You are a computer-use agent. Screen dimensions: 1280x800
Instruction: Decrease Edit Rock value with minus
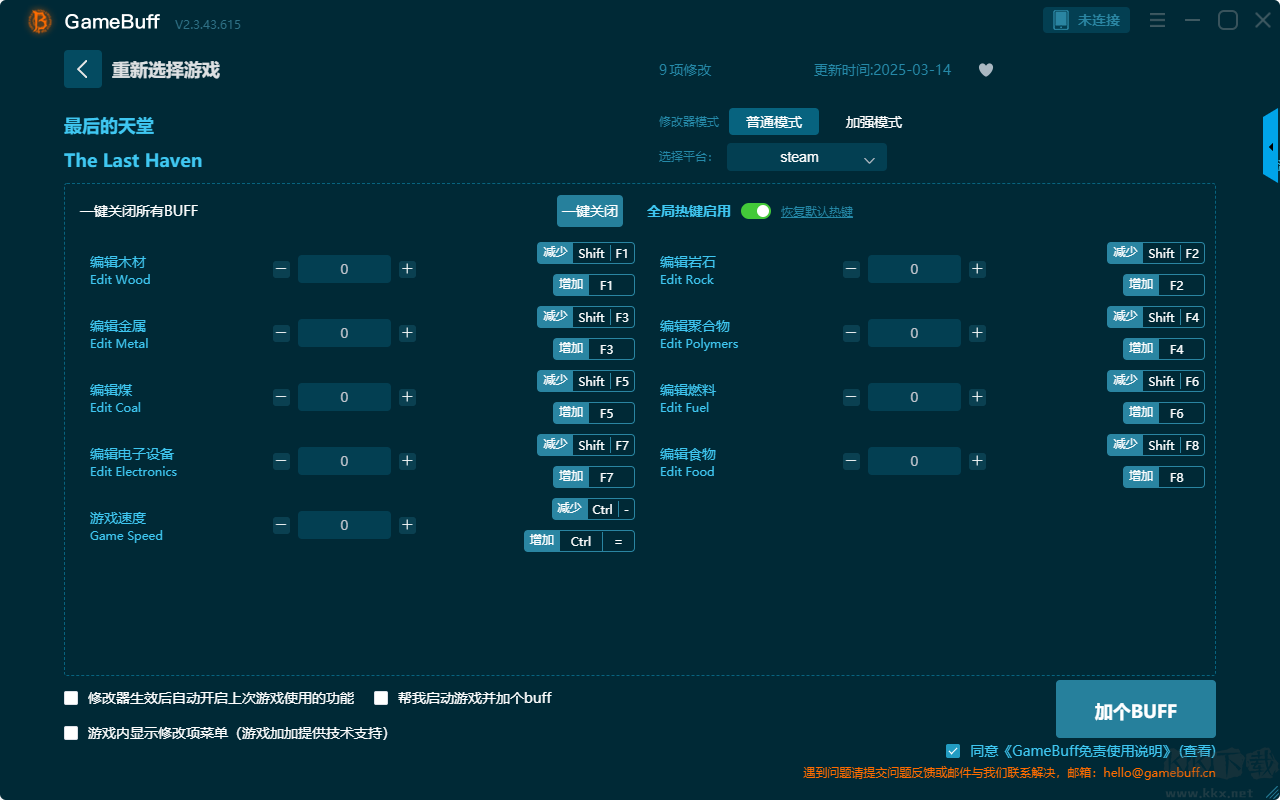(x=851, y=269)
